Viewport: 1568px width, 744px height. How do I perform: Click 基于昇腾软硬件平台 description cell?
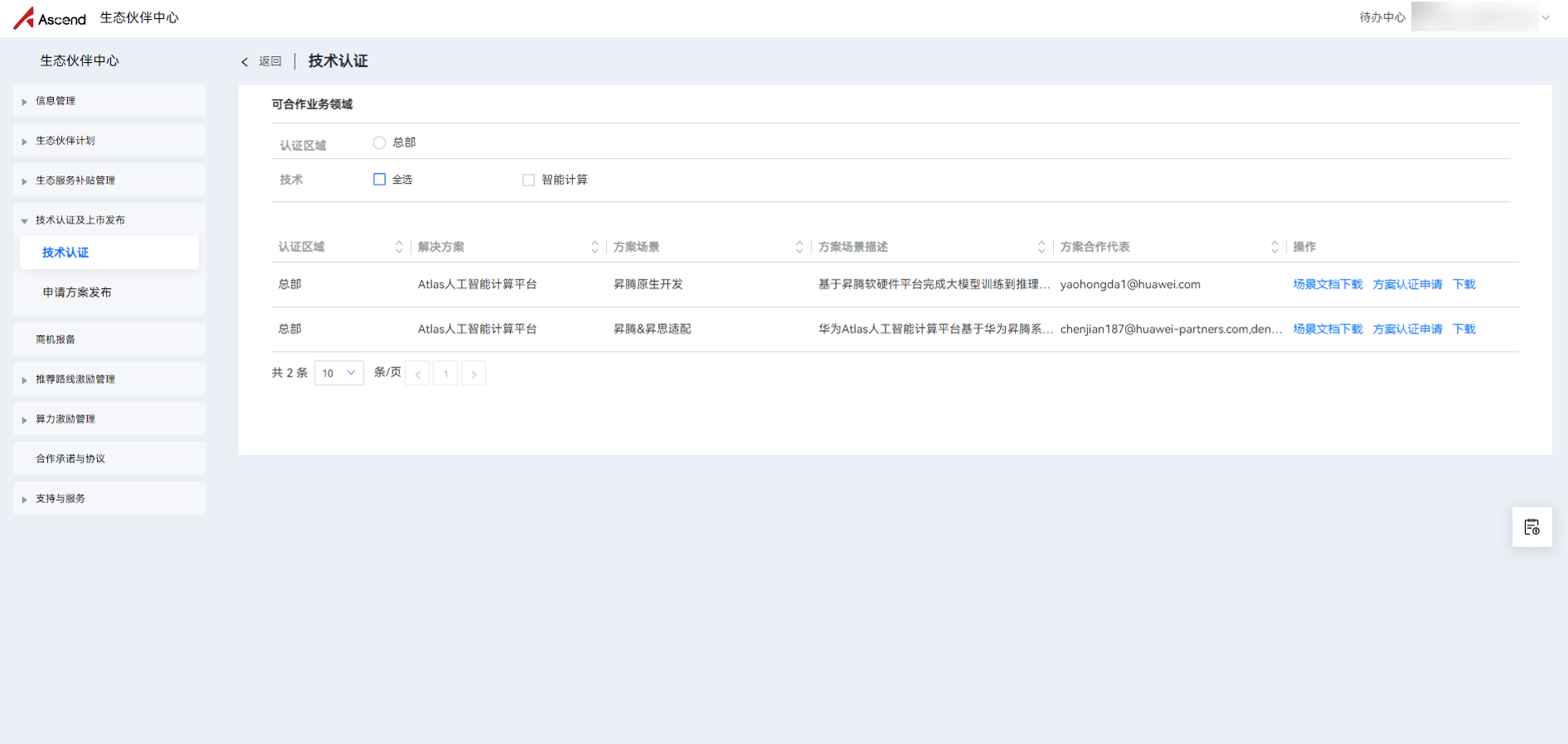pos(934,284)
